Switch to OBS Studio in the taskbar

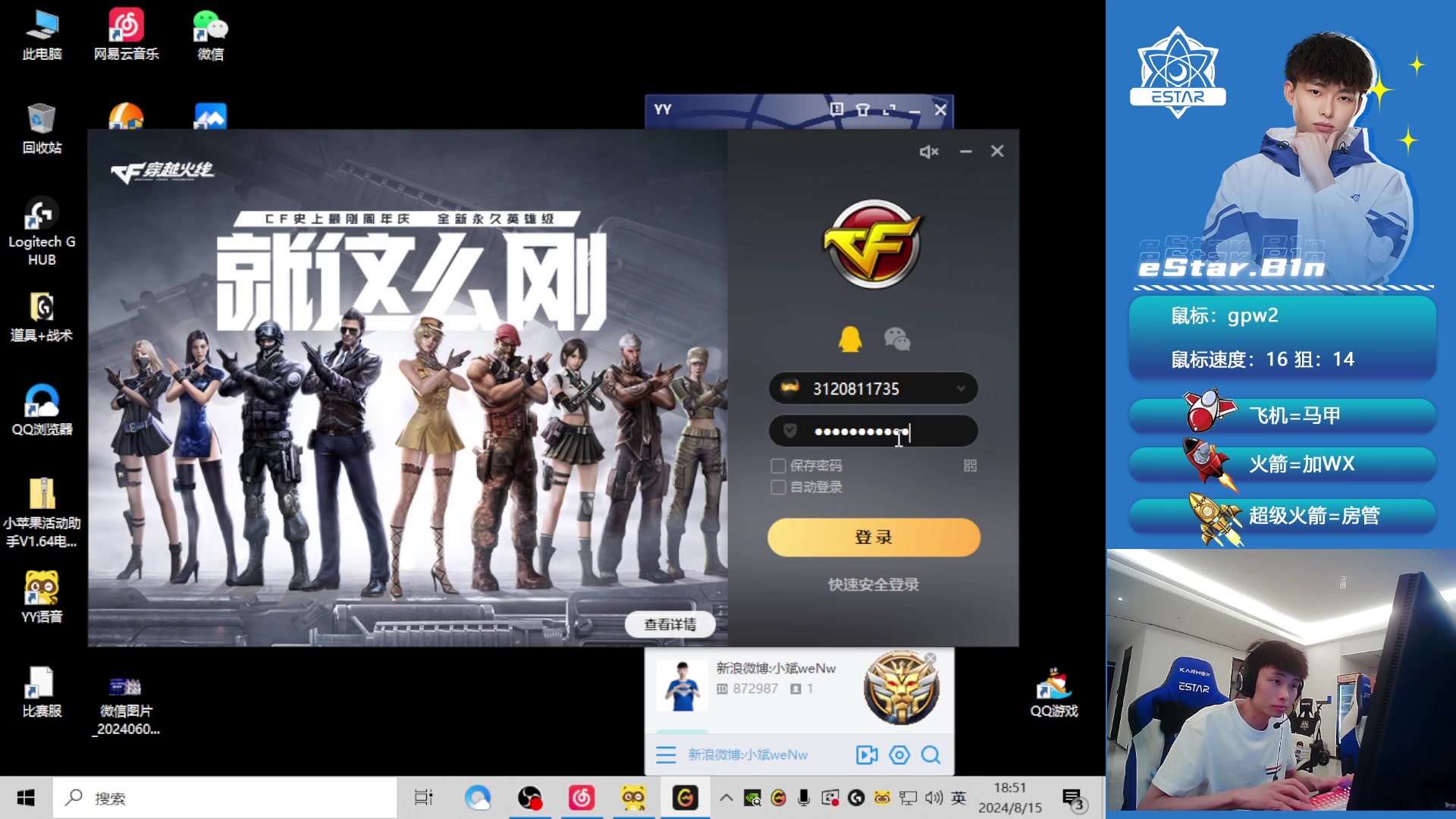tap(529, 798)
